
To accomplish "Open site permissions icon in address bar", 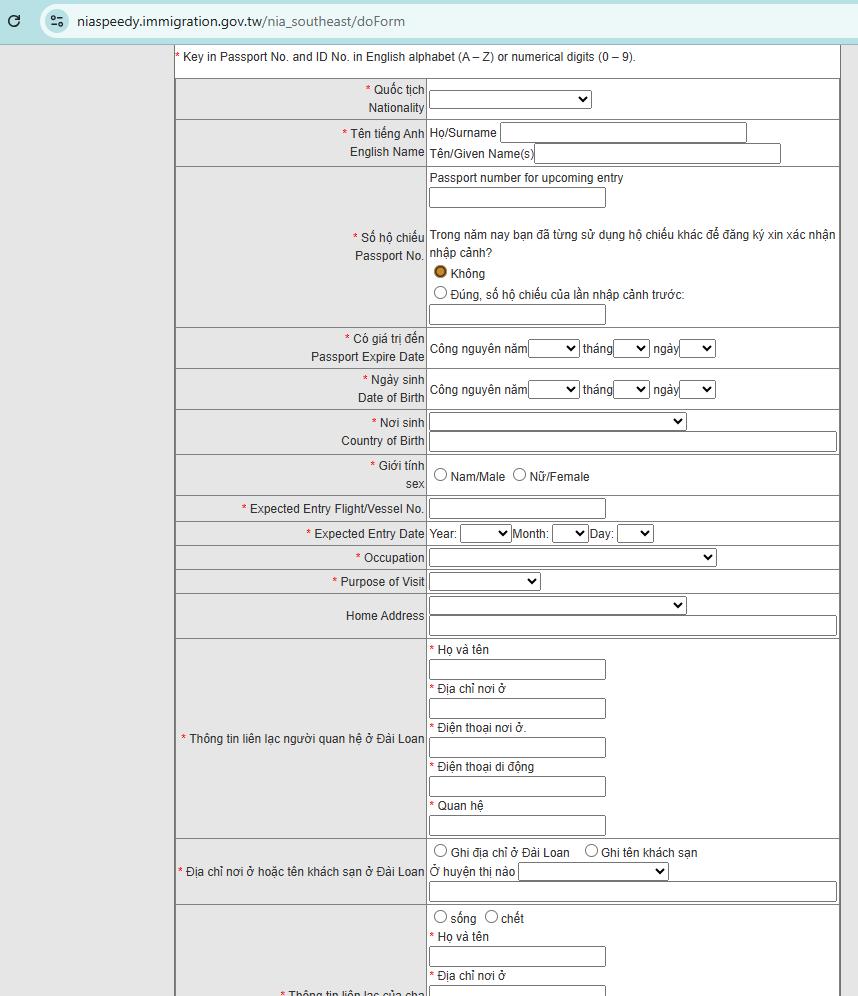I will pyautogui.click(x=60, y=20).
